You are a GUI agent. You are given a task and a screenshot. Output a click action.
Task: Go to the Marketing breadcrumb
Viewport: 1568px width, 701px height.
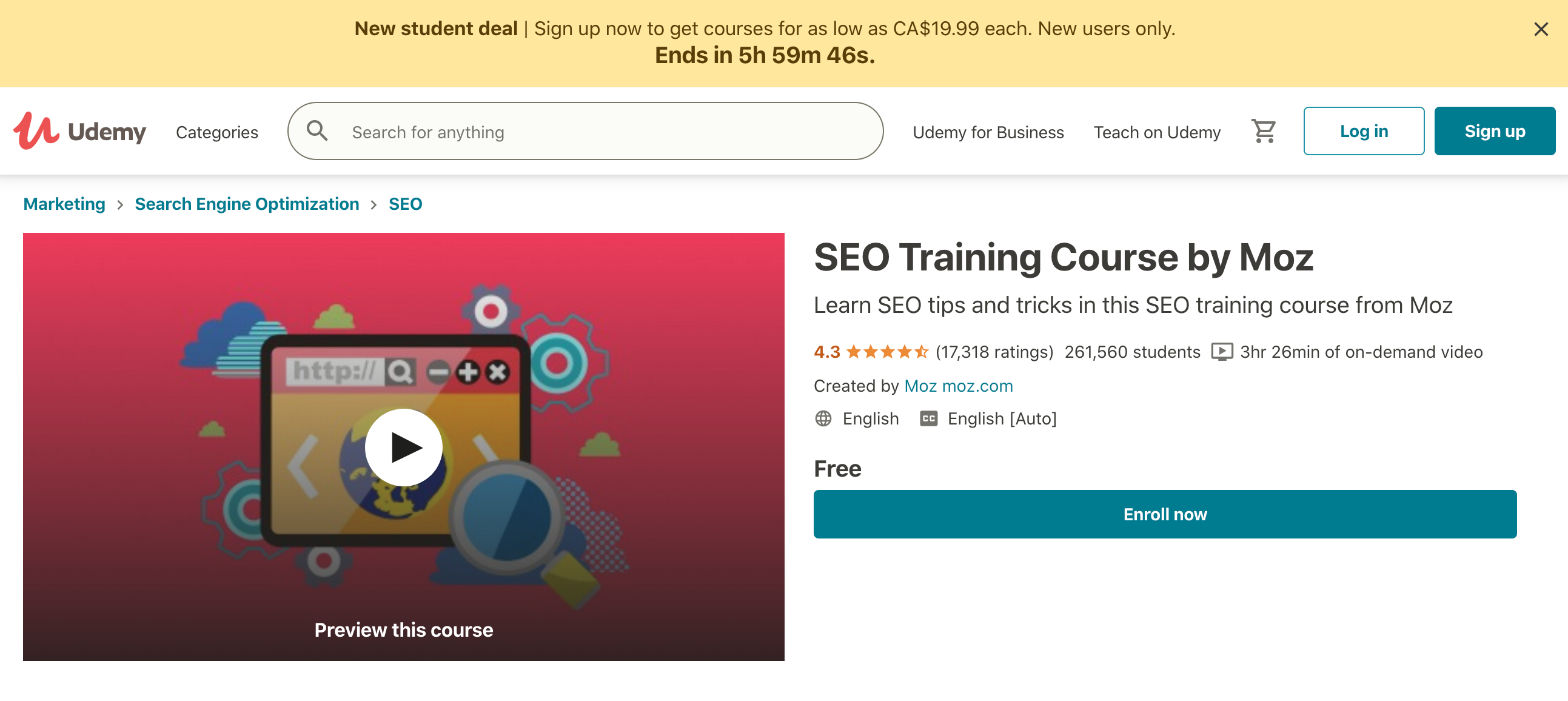click(64, 204)
